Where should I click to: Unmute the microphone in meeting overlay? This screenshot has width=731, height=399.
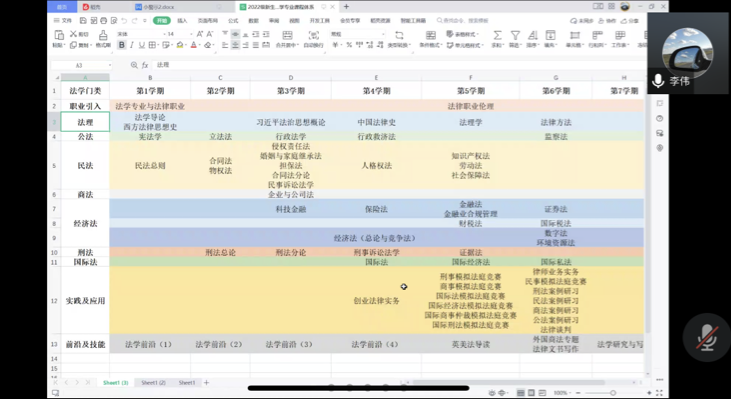click(707, 337)
